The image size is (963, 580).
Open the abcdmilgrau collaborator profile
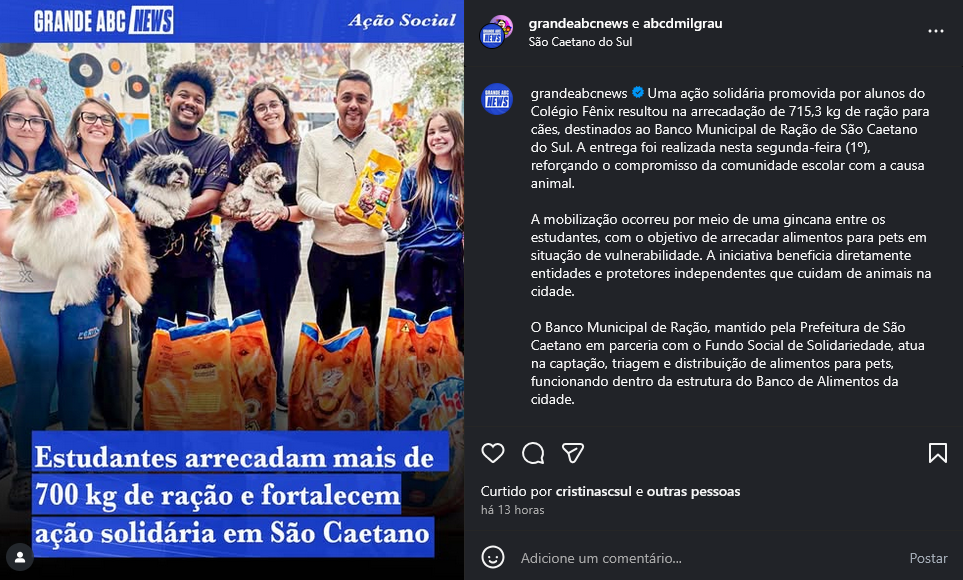682,23
